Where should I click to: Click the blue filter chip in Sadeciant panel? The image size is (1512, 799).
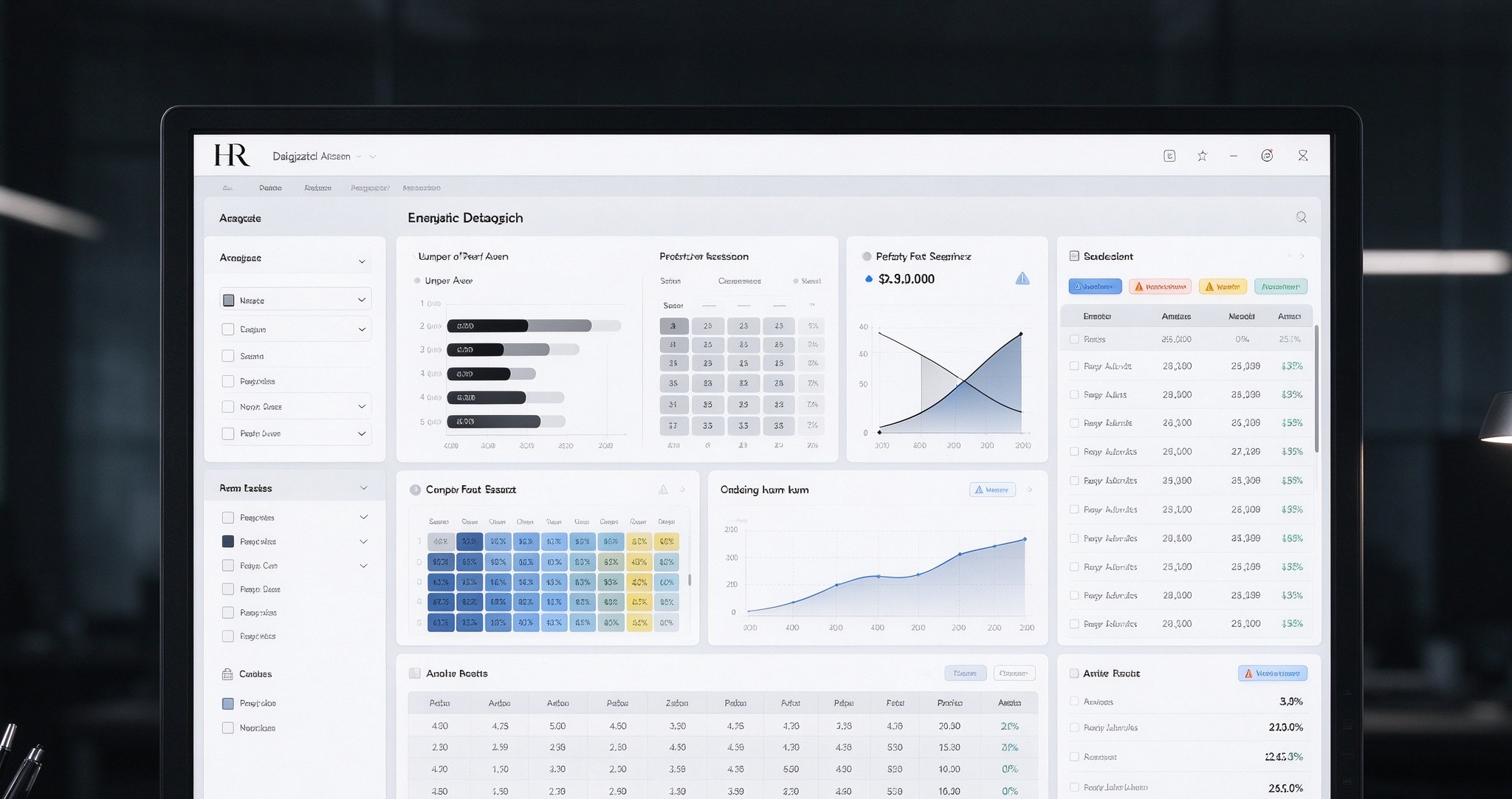coord(1095,287)
